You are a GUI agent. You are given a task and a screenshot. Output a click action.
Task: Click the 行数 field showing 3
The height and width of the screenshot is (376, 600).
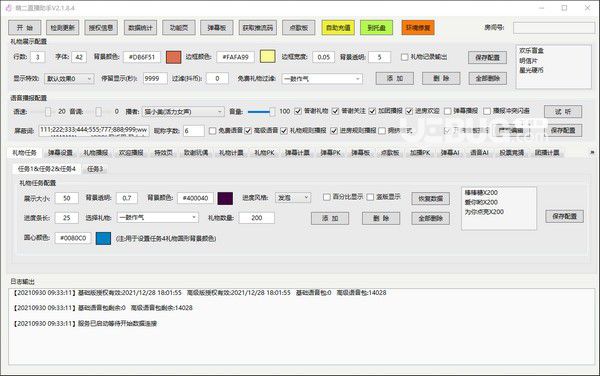click(38, 57)
